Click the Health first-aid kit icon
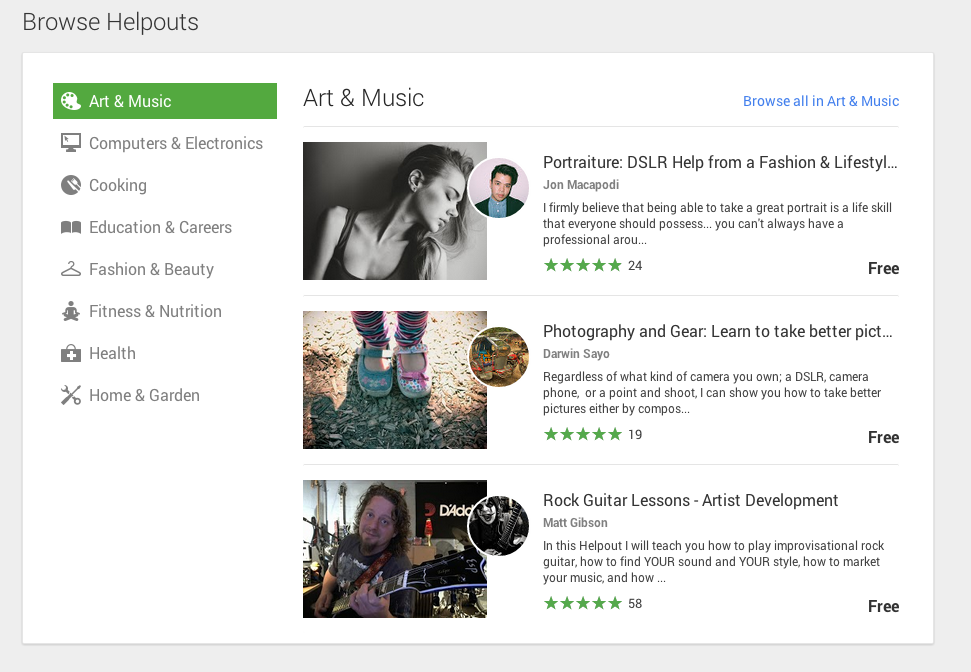Screen dimensions: 971x672 point(71,353)
